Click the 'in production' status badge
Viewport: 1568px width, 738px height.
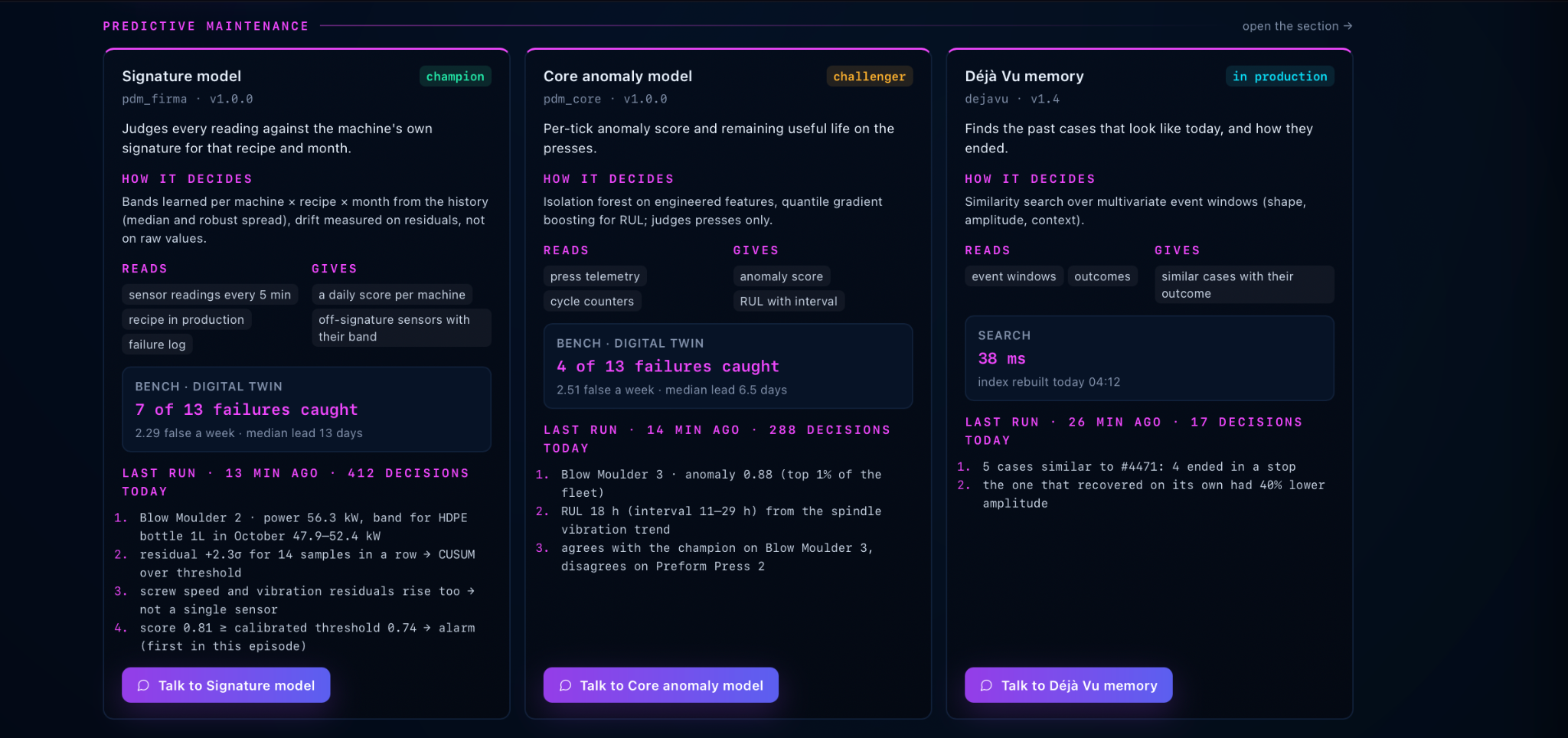tap(1279, 77)
